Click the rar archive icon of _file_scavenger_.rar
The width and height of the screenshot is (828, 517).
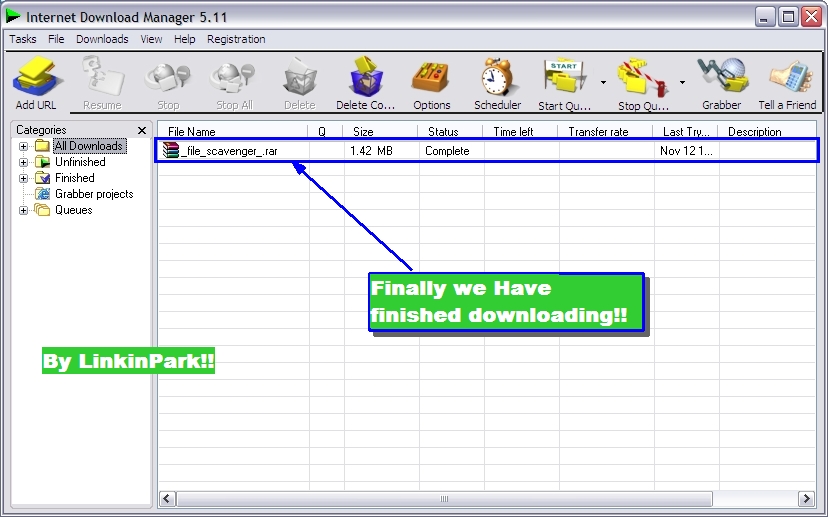click(x=171, y=151)
